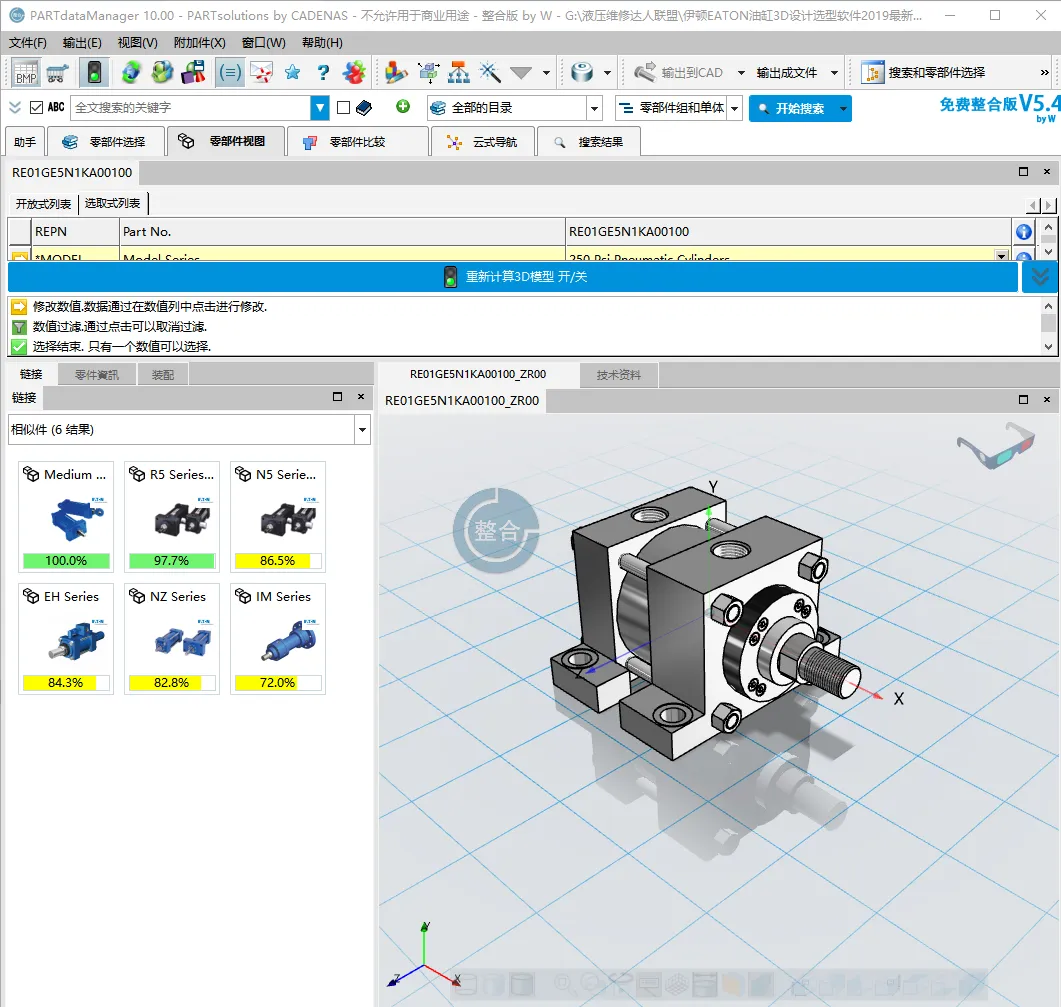1061x1007 pixels.
Task: Open the 技术资料 tab
Action: coord(618,374)
